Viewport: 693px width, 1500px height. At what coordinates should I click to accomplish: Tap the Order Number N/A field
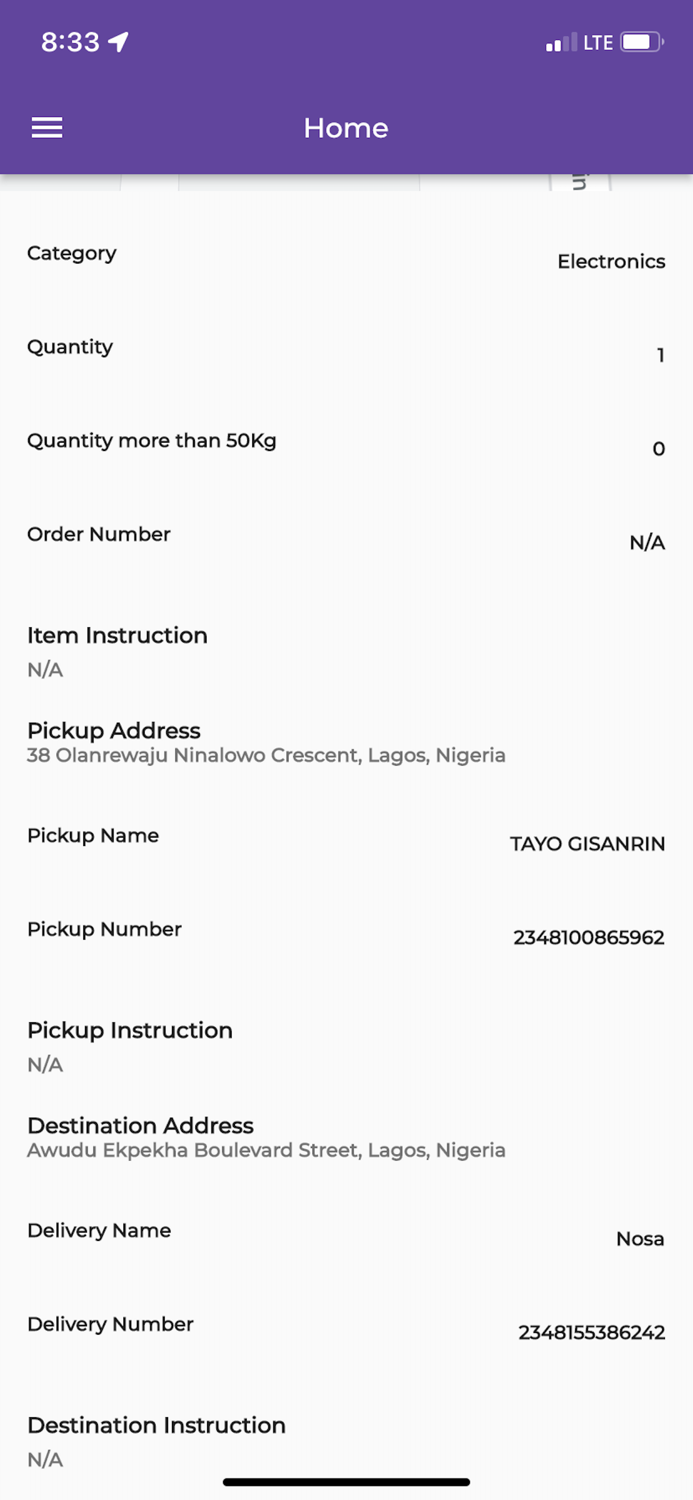click(646, 542)
